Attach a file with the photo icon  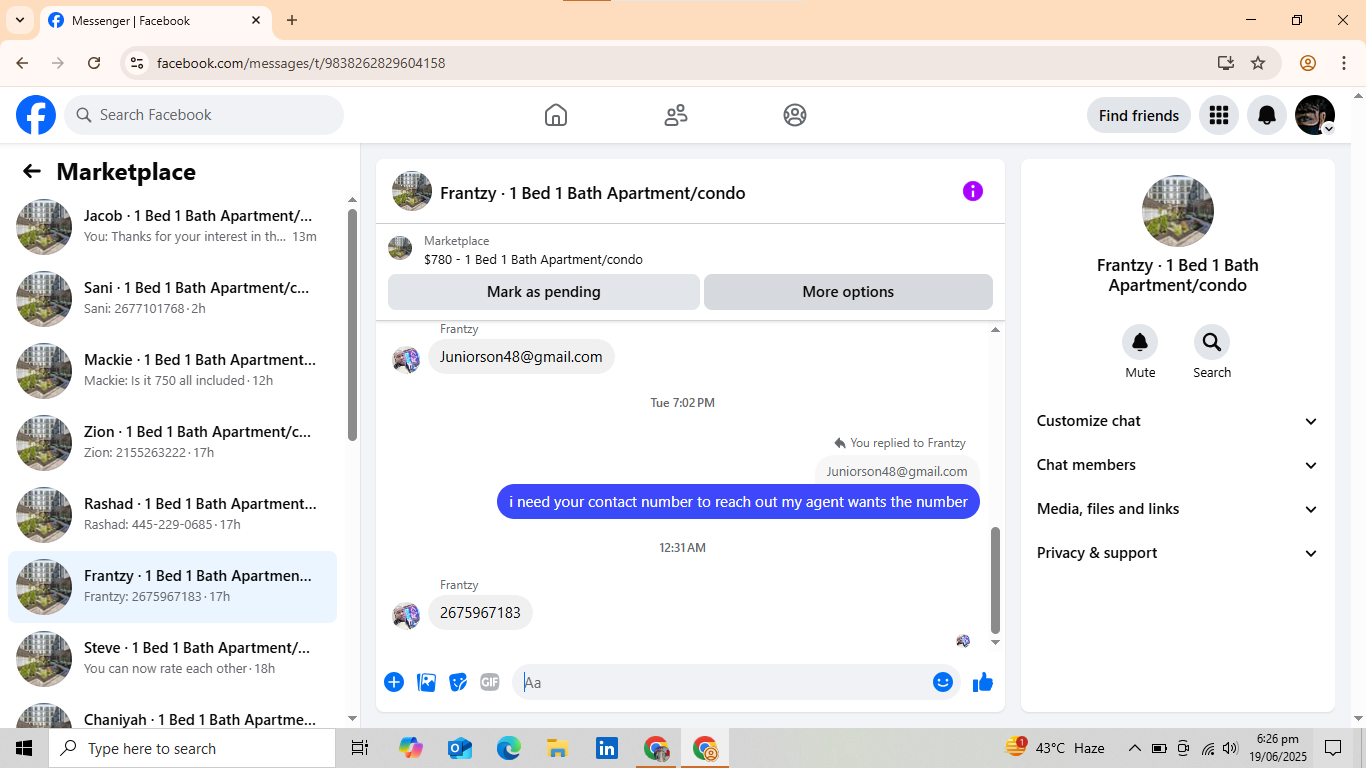pos(426,682)
